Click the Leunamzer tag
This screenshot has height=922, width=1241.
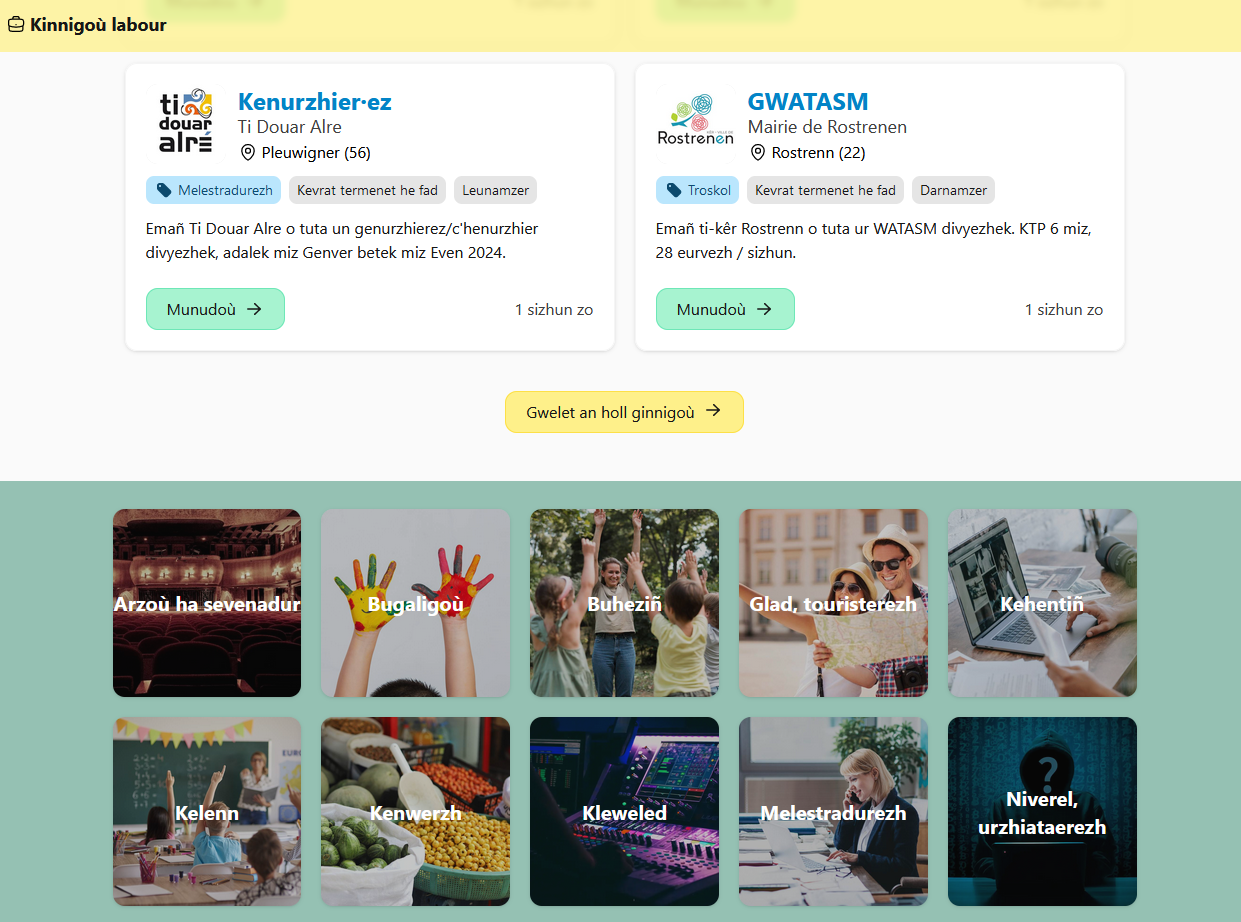pyautogui.click(x=496, y=190)
